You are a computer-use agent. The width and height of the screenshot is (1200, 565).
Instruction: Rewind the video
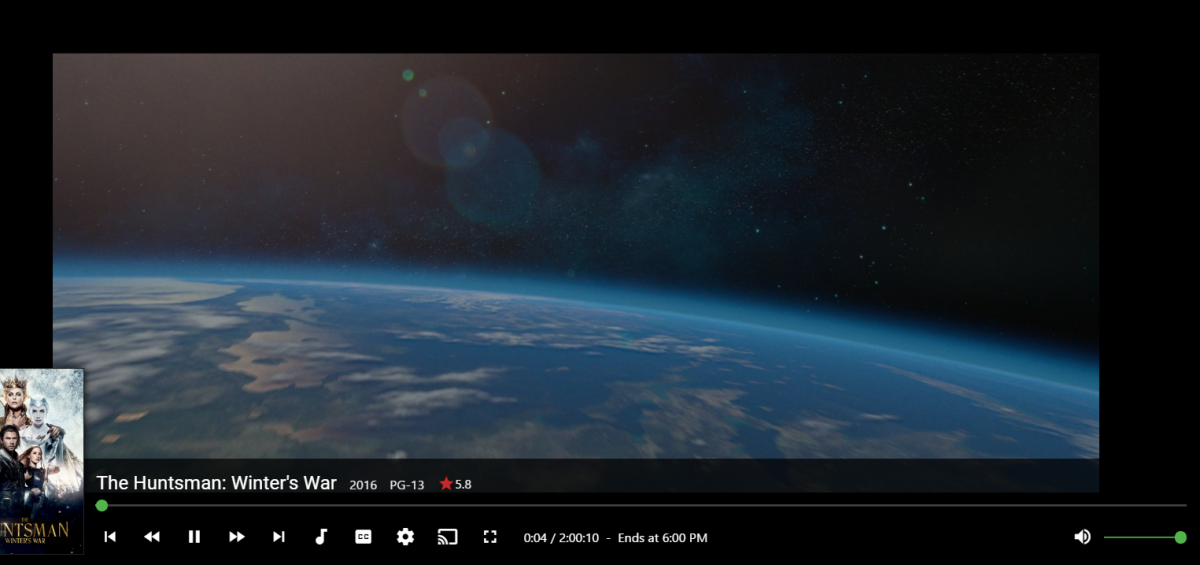pos(152,537)
